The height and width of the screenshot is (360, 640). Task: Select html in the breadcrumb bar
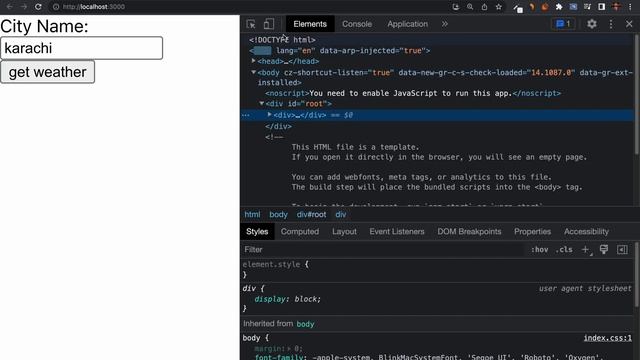click(x=252, y=214)
